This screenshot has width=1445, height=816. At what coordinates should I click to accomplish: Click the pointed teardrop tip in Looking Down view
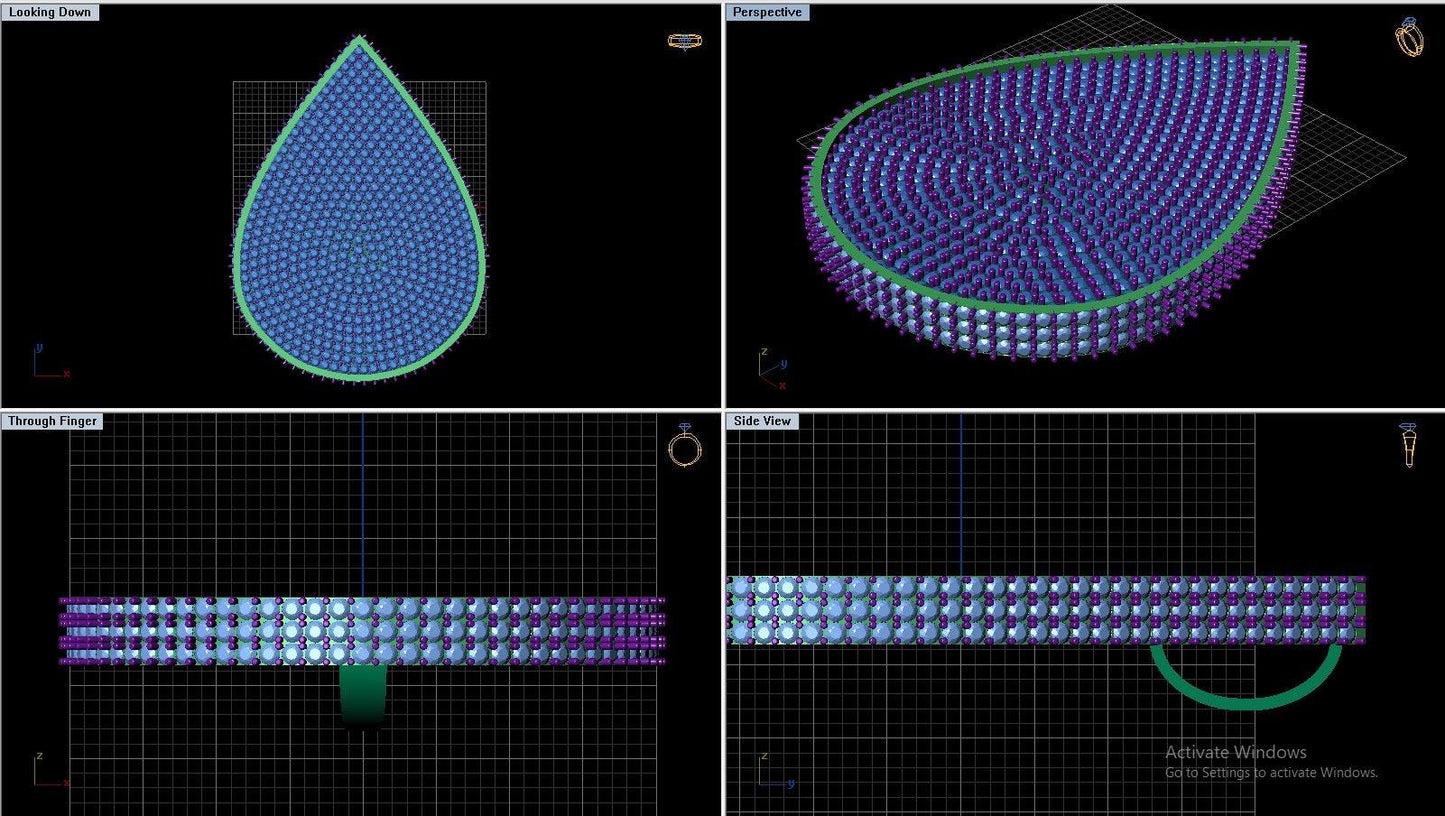pos(359,40)
